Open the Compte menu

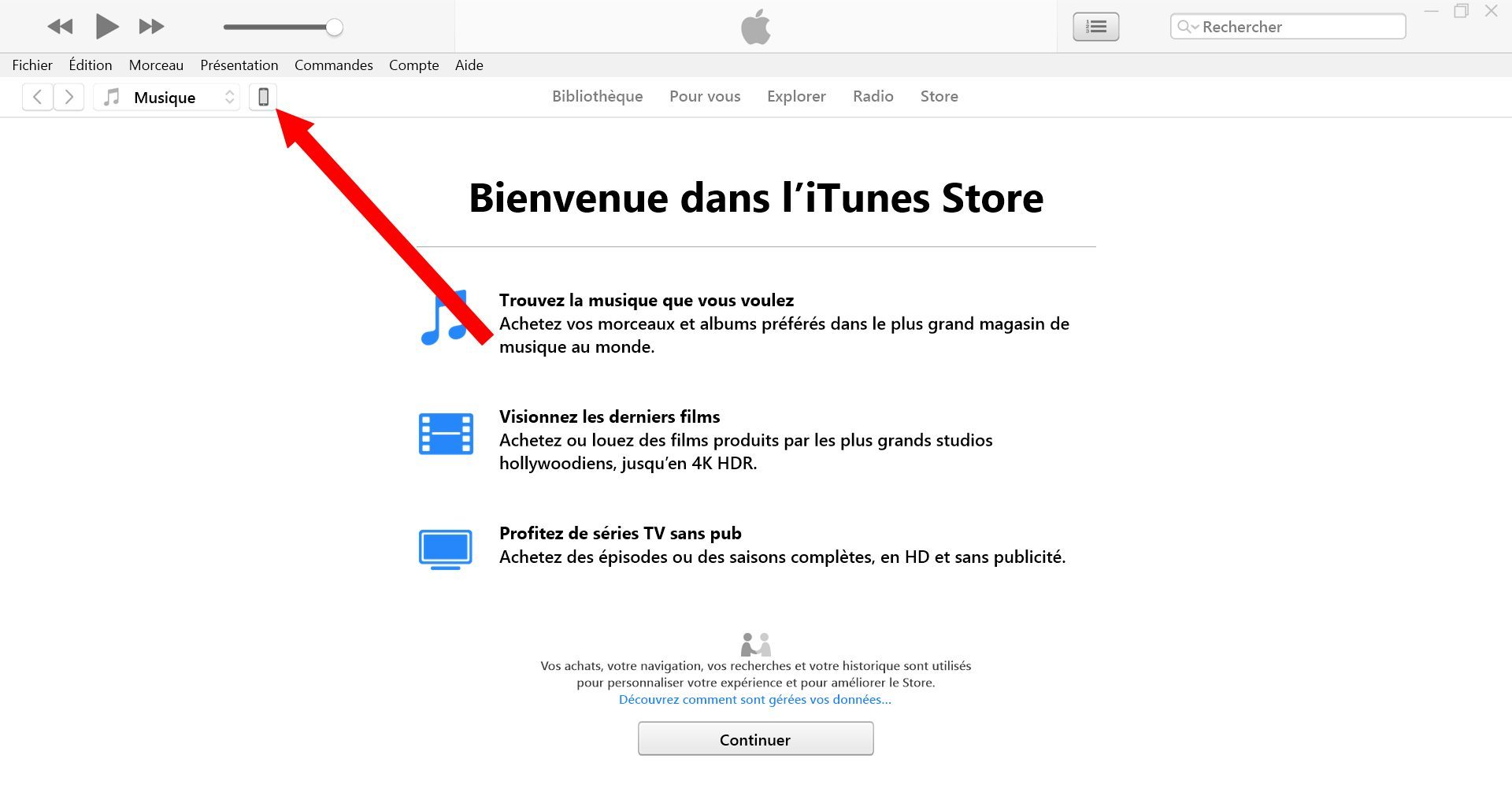[413, 65]
